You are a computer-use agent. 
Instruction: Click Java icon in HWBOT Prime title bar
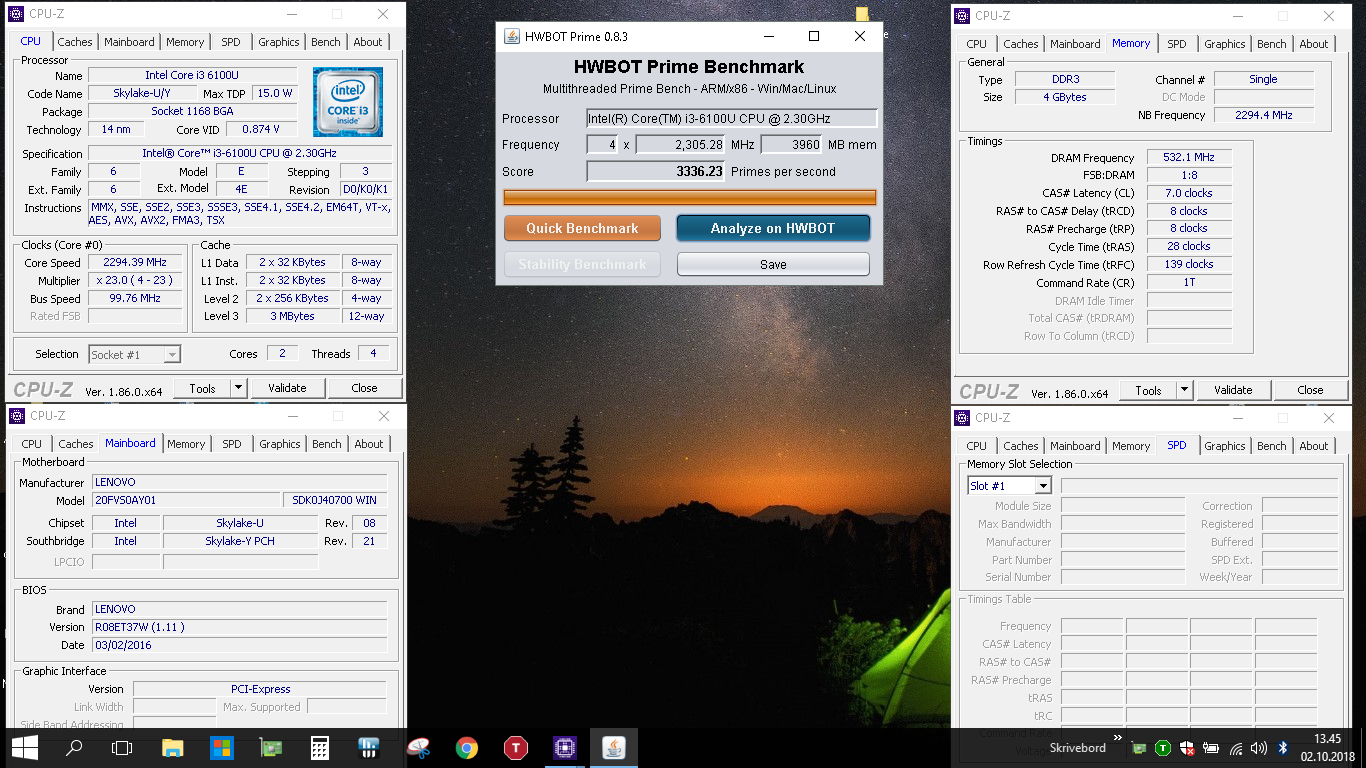pyautogui.click(x=512, y=37)
